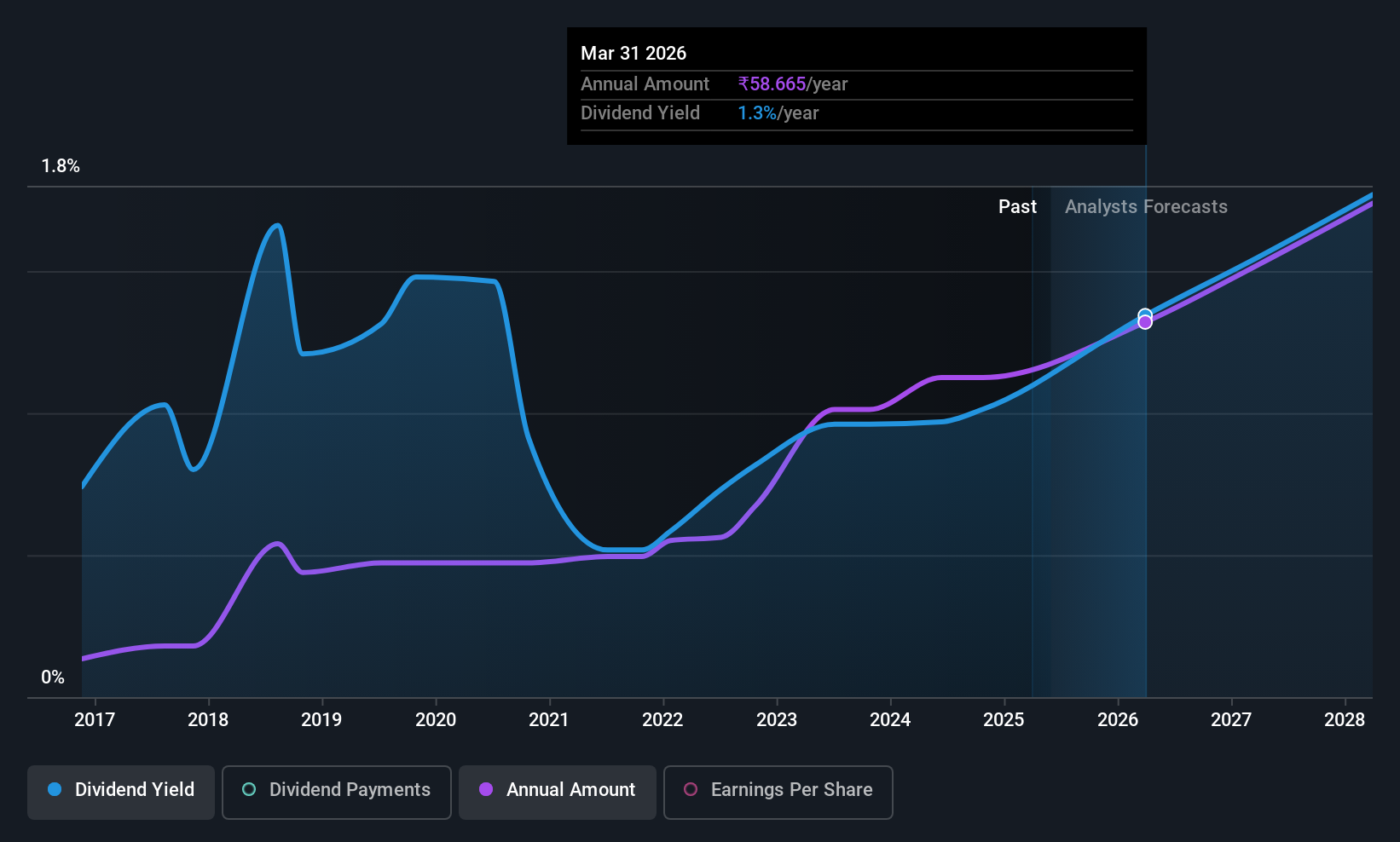The width and height of the screenshot is (1400, 842).
Task: Select the 2027 x-axis label
Action: (1231, 720)
